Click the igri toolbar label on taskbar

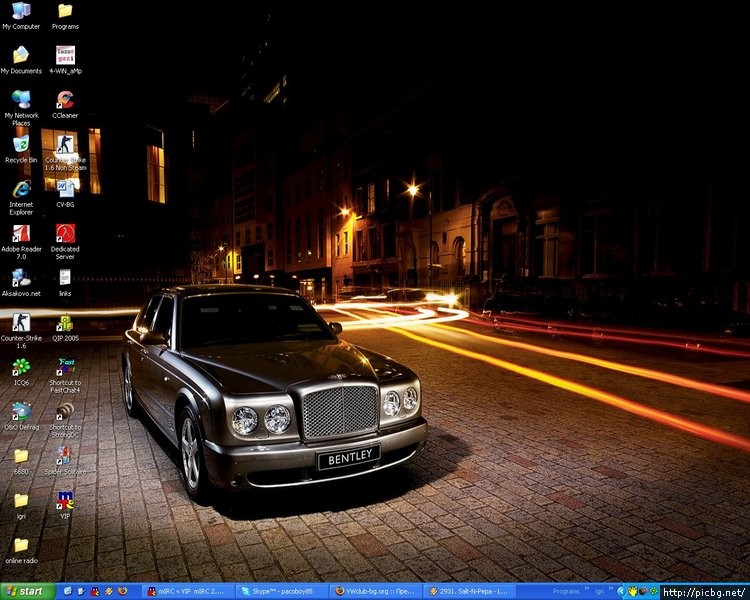point(600,592)
